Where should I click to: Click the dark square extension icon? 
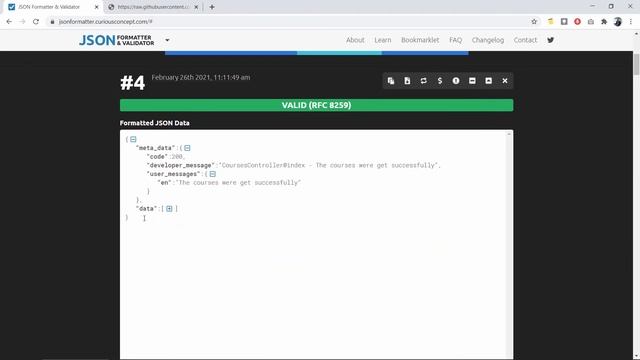pyautogui.click(x=564, y=22)
